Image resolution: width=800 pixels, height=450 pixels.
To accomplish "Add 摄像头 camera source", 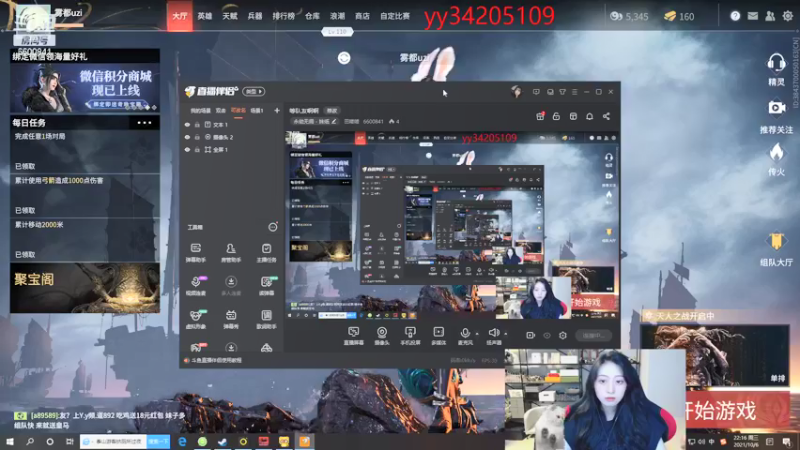I will pyautogui.click(x=382, y=336).
